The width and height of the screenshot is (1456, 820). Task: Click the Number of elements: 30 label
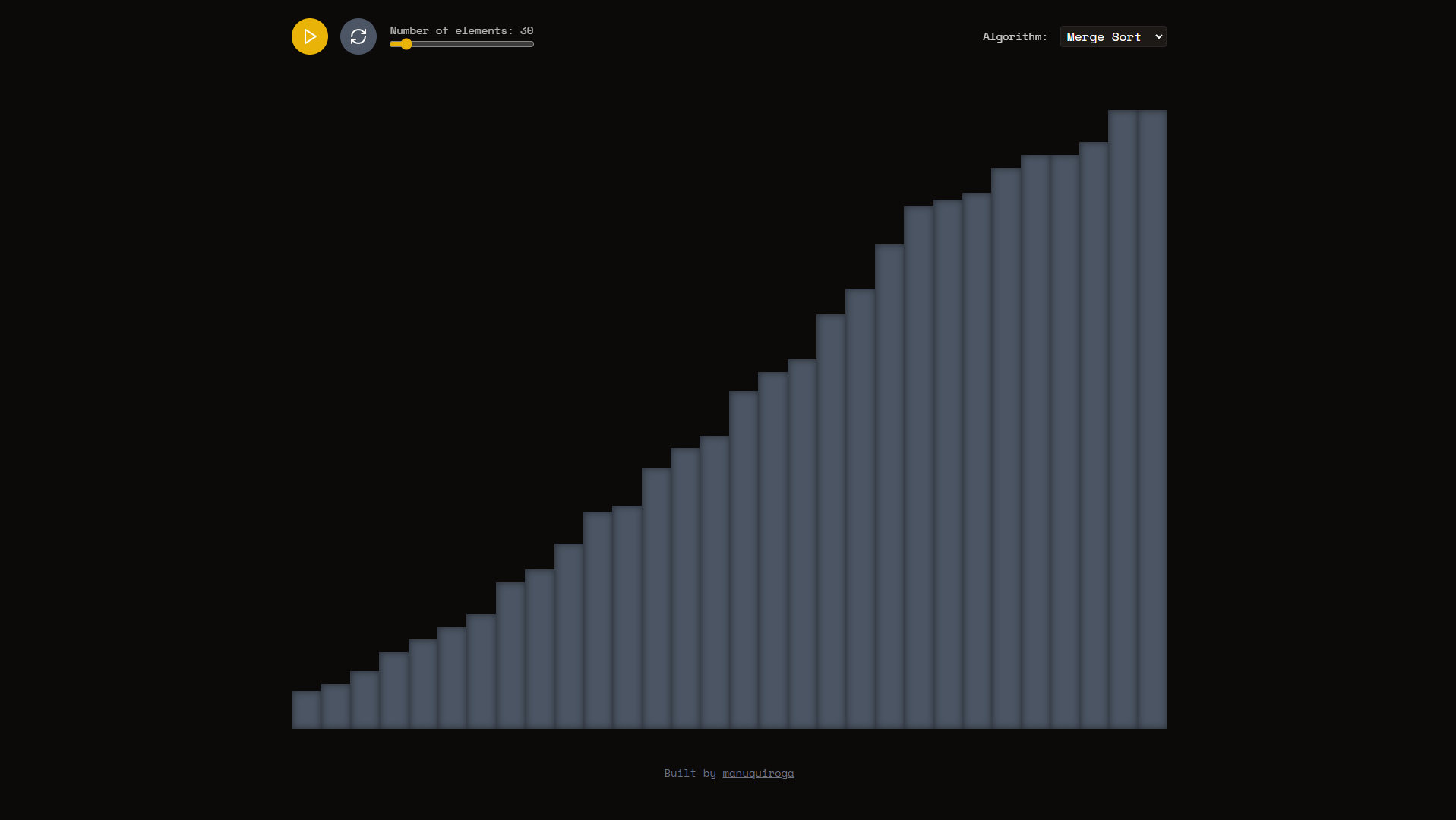pos(462,30)
